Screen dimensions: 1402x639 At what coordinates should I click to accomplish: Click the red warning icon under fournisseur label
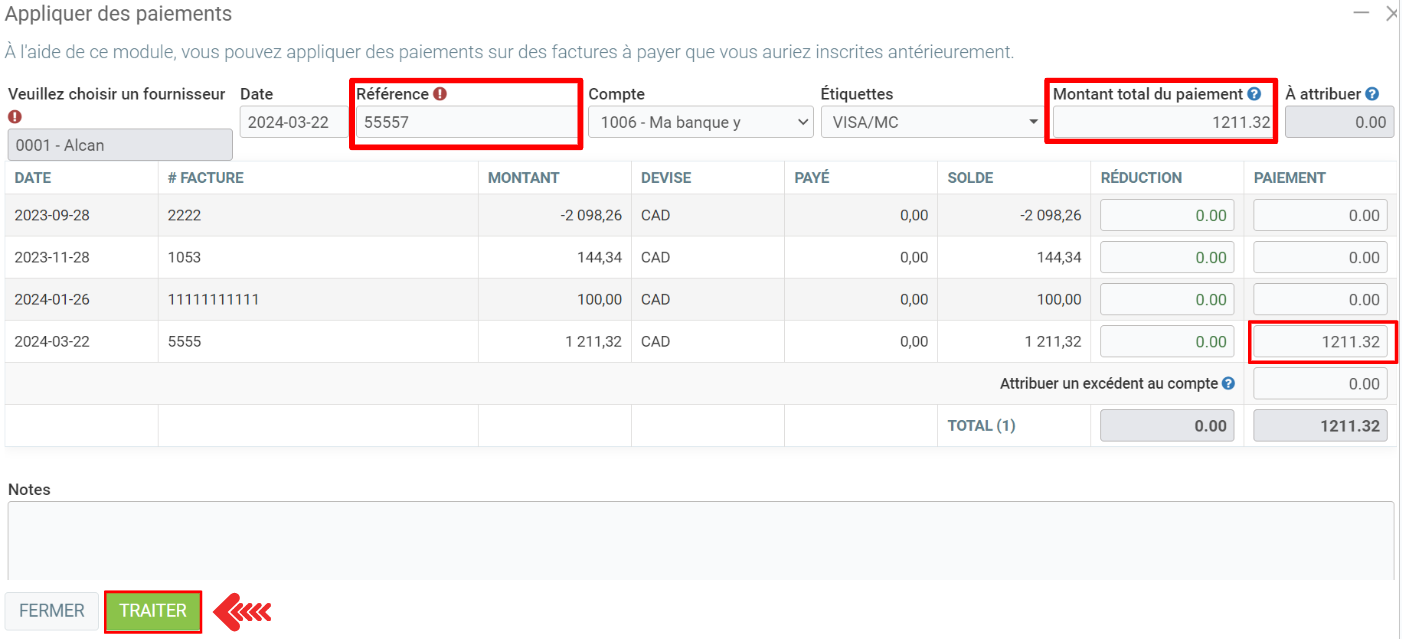click(15, 116)
